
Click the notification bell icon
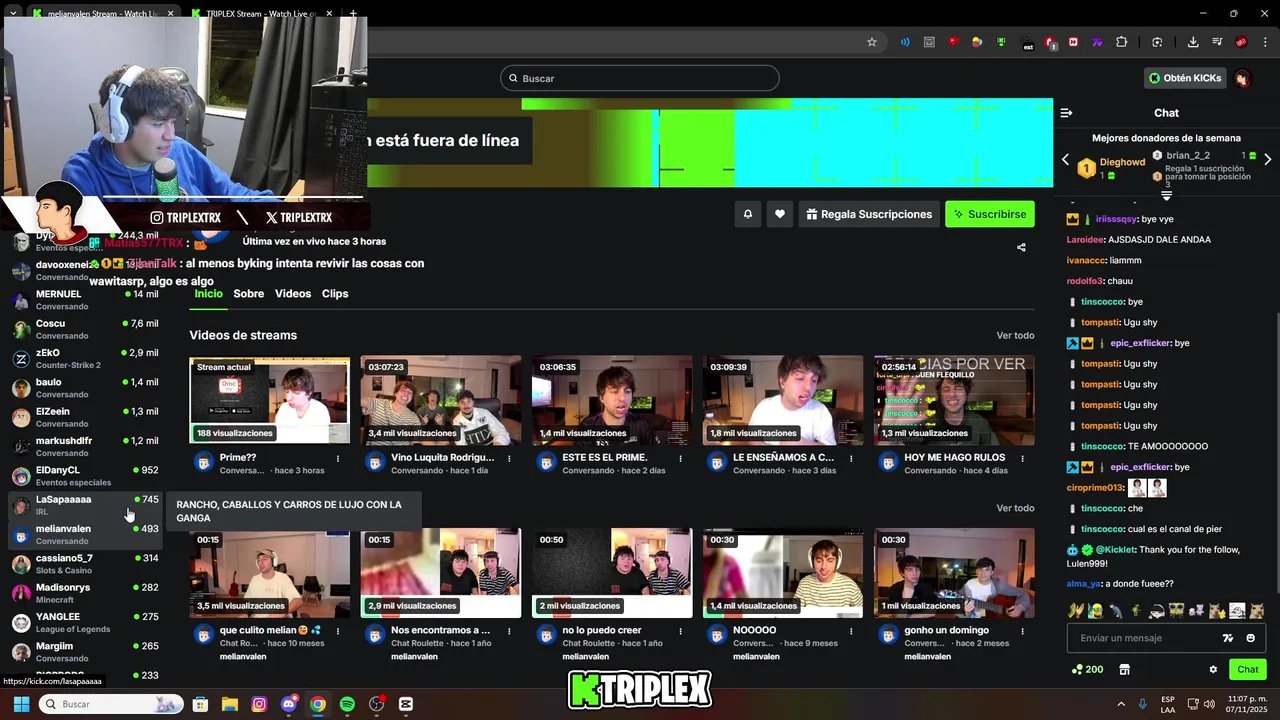pos(747,214)
